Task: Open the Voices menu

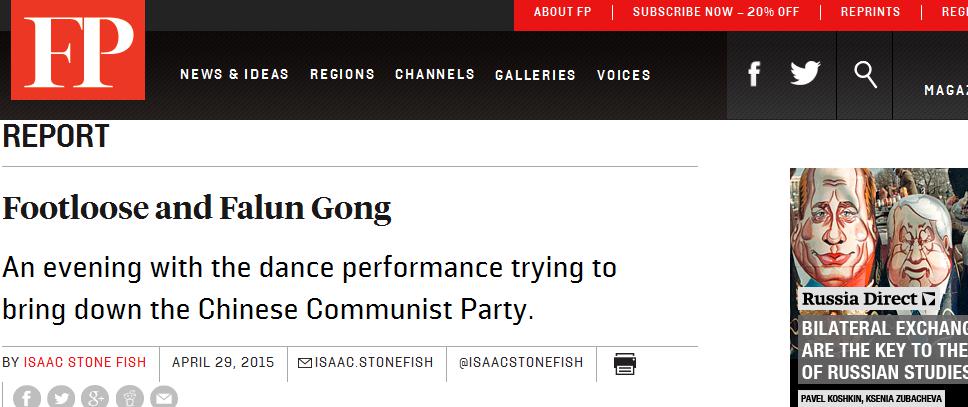Action: [624, 75]
